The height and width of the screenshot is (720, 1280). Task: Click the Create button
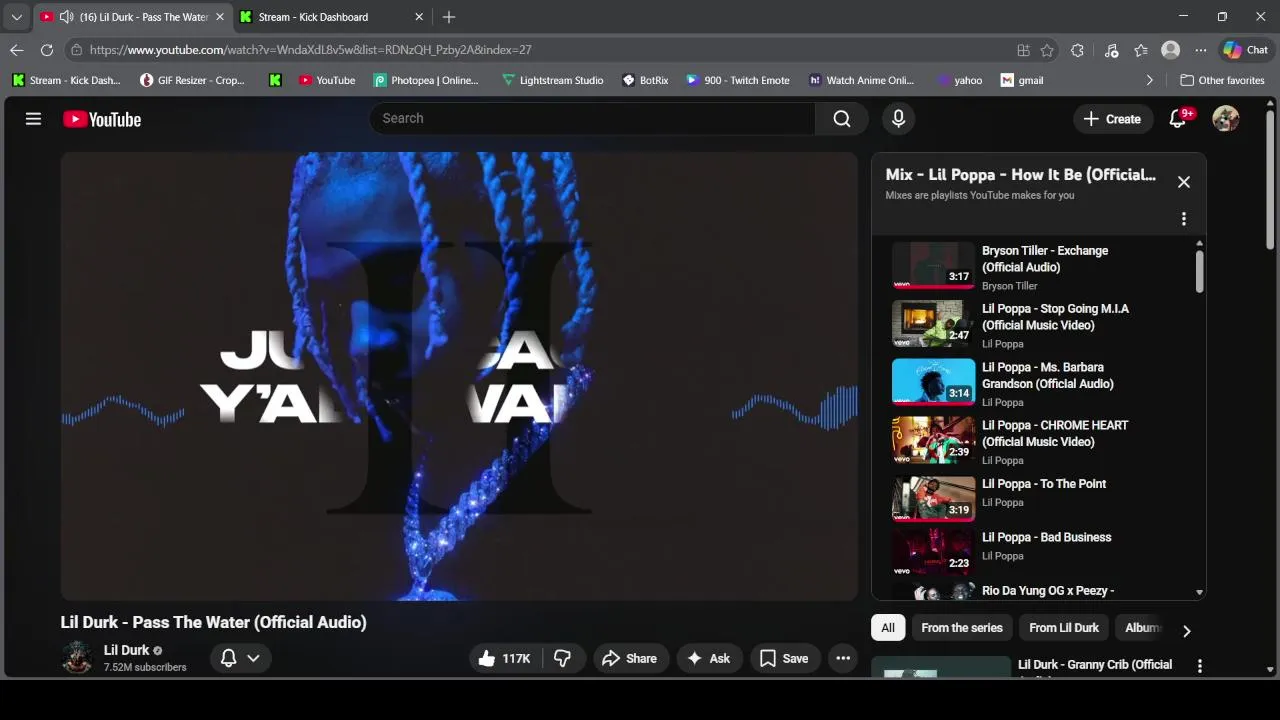click(1112, 119)
